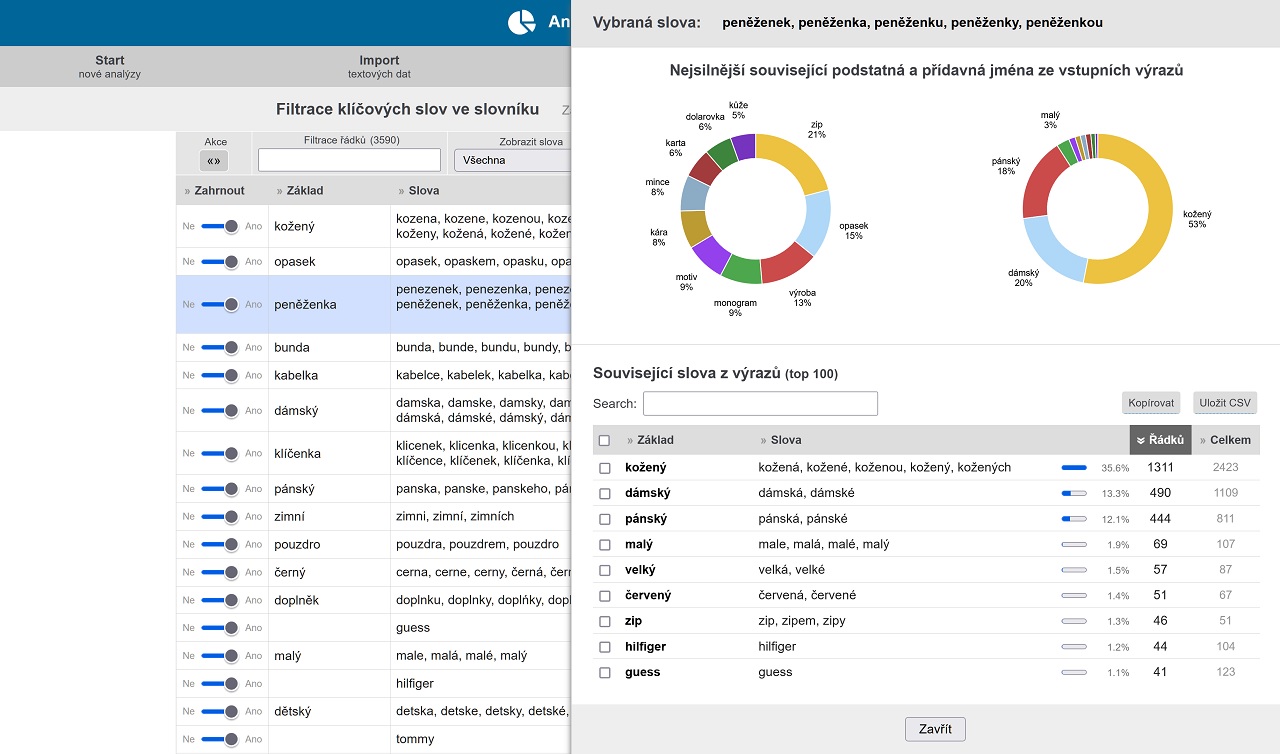This screenshot has width=1280, height=754.
Task: Click the dámský 20% segment in right donut chart
Action: [x=1050, y=248]
